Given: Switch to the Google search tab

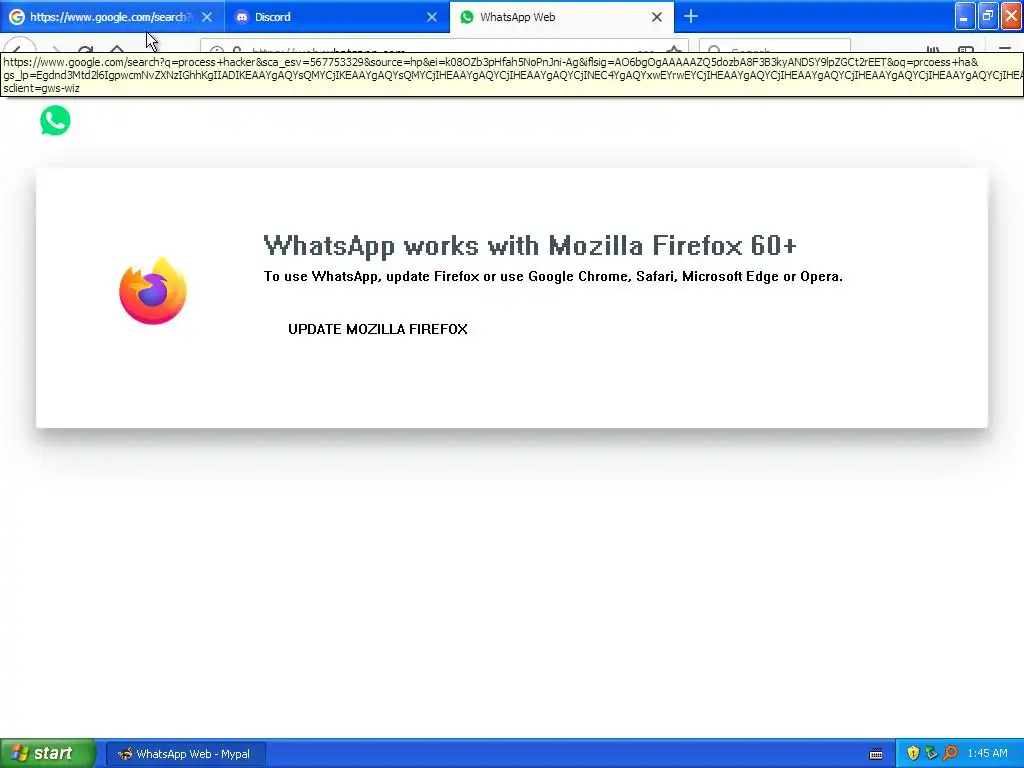Looking at the screenshot, I should pos(111,17).
